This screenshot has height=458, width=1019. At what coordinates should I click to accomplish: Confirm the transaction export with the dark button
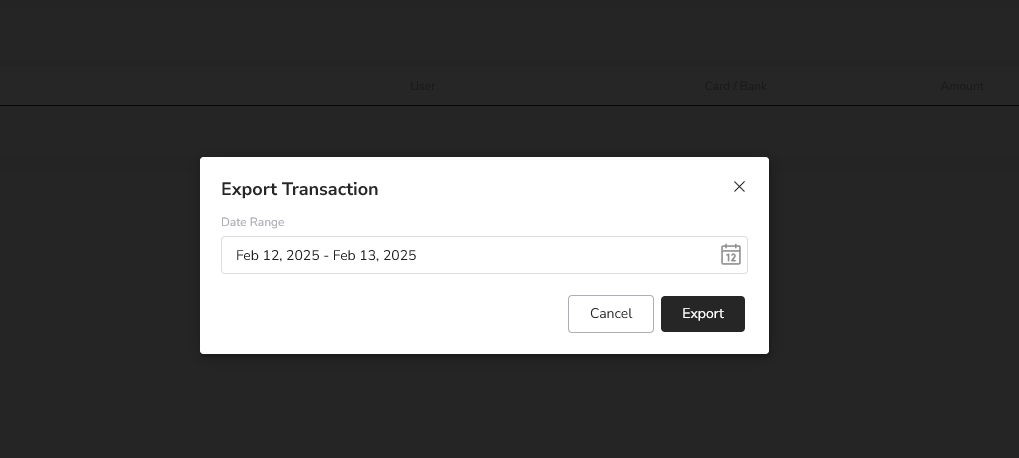tap(703, 314)
